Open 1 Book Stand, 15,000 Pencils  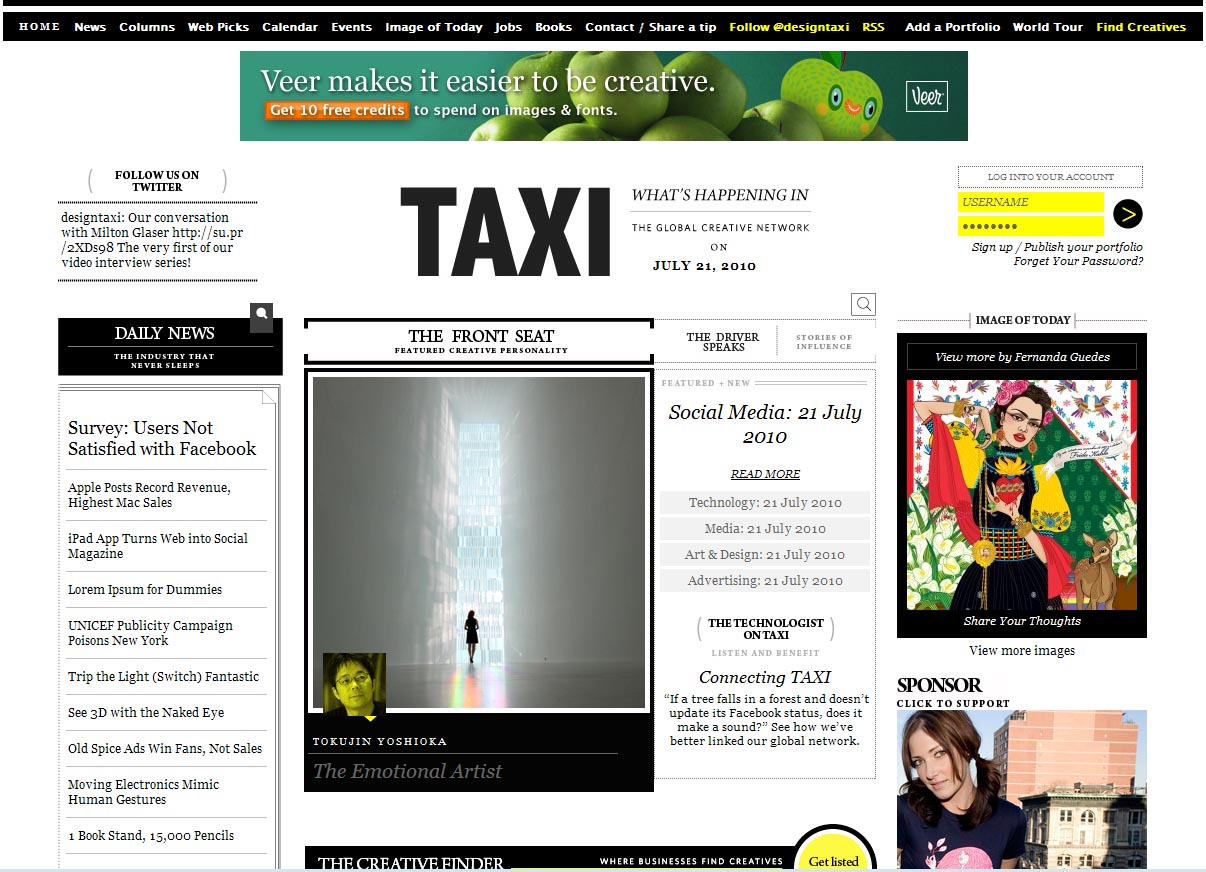pyautogui.click(x=151, y=835)
